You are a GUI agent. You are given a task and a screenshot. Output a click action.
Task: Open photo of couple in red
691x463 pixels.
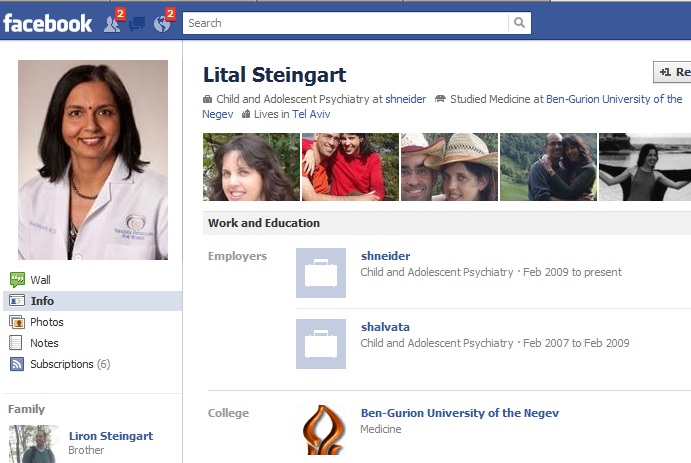pyautogui.click(x=350, y=167)
